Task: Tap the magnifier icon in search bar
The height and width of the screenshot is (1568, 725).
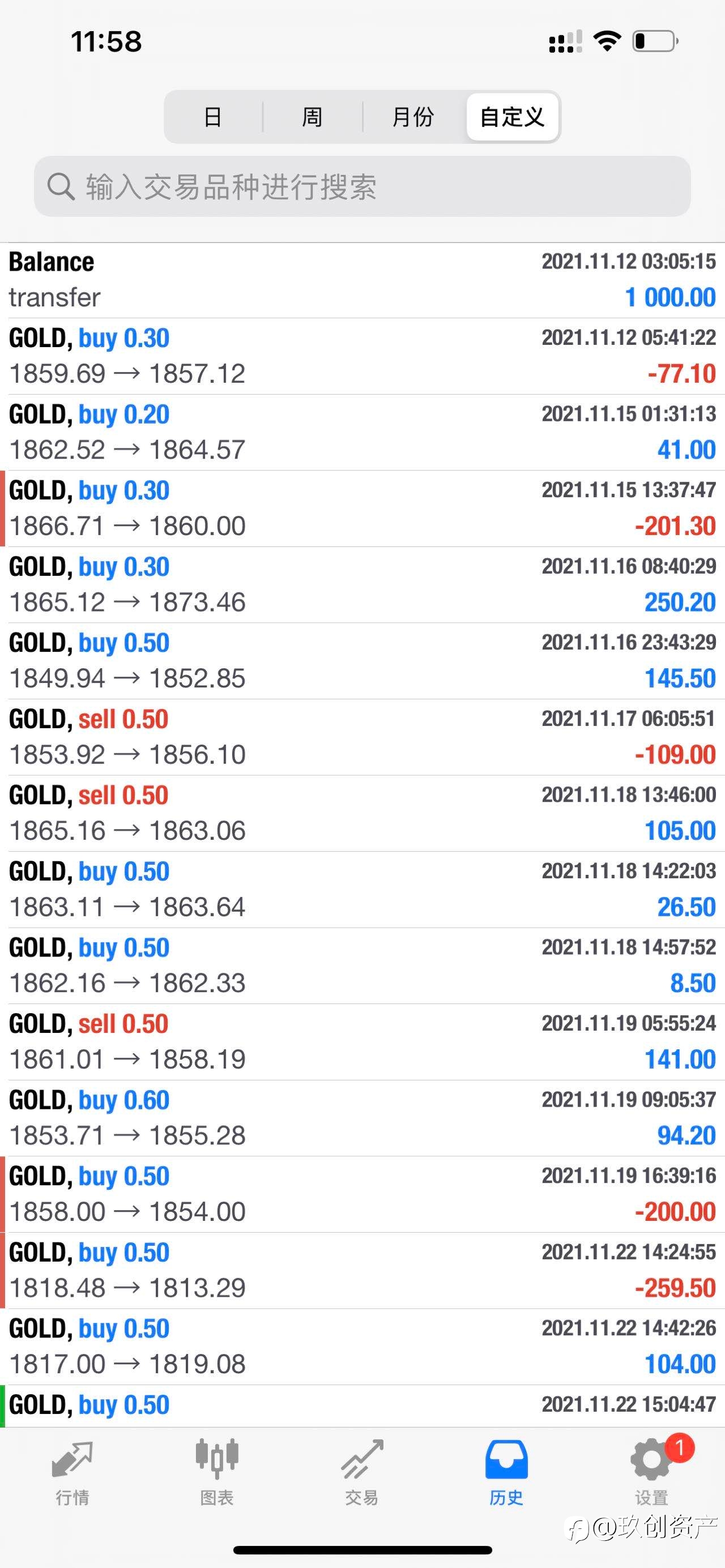Action: point(61,186)
